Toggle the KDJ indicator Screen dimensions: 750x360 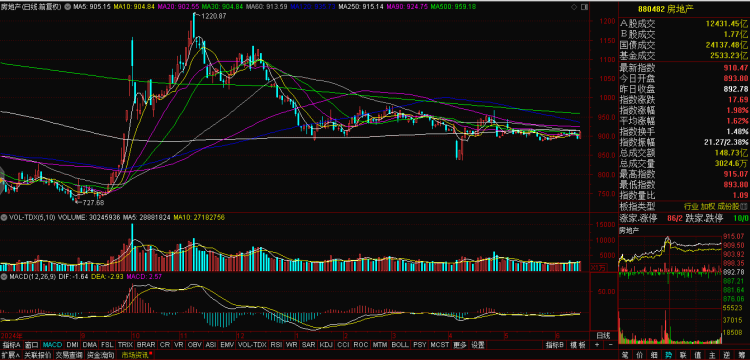click(326, 345)
